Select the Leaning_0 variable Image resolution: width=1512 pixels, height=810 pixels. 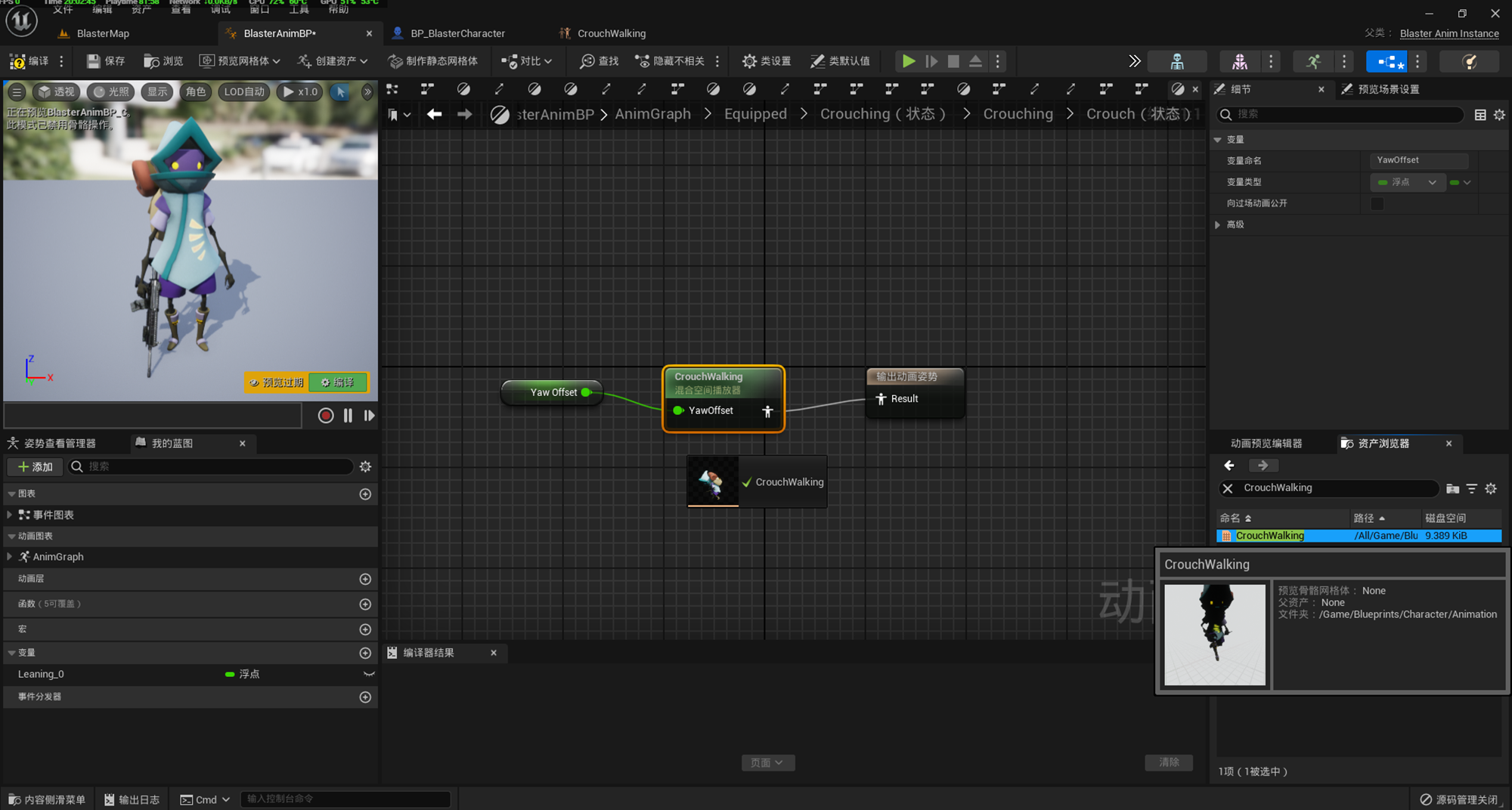(x=191, y=674)
